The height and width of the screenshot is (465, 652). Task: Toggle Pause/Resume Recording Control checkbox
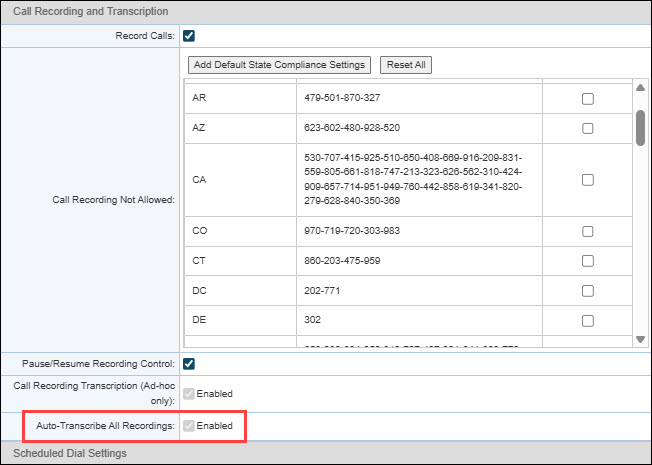click(189, 362)
